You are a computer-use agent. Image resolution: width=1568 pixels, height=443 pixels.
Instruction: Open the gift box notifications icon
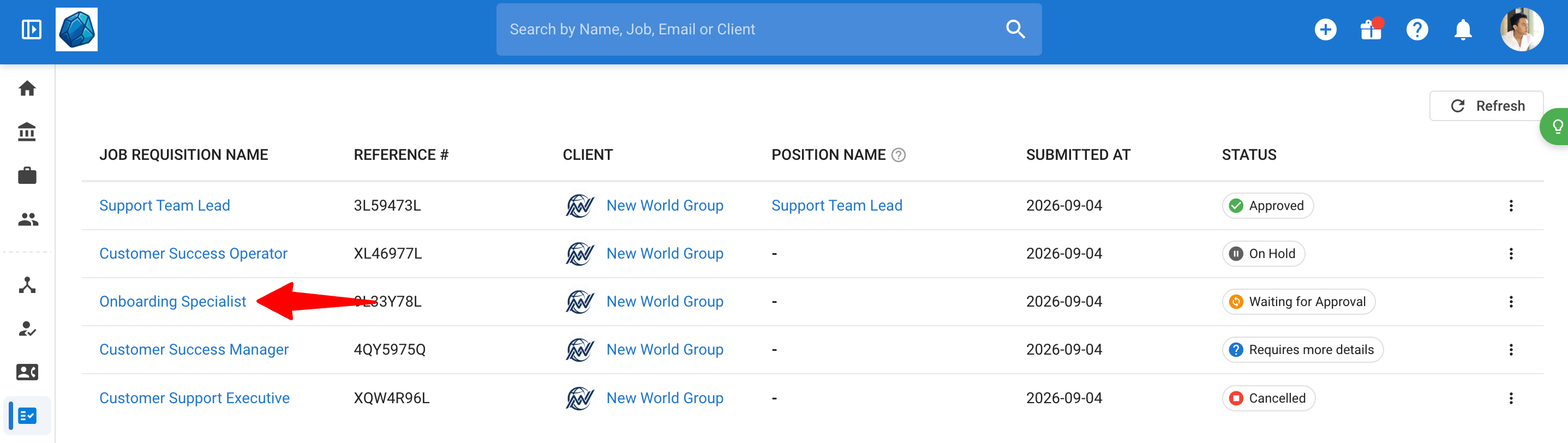point(1372,29)
